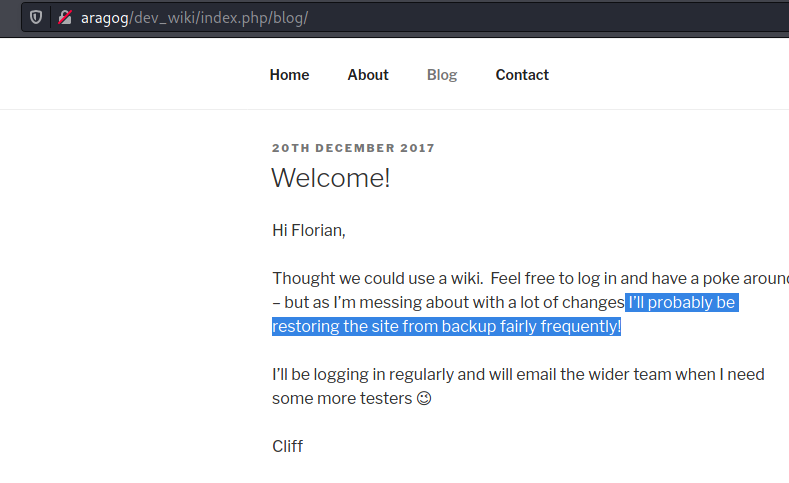Click the aragog domain in address bar

(105, 18)
